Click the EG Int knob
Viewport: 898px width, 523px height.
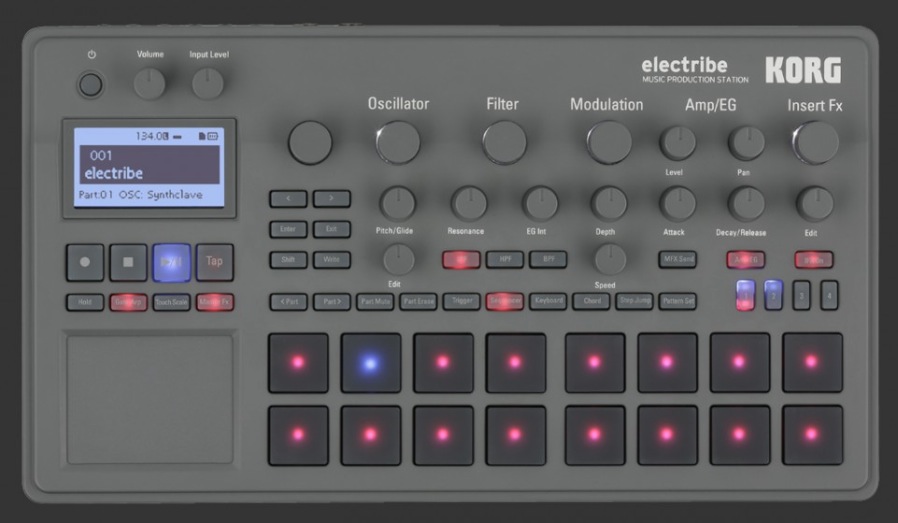(540, 203)
